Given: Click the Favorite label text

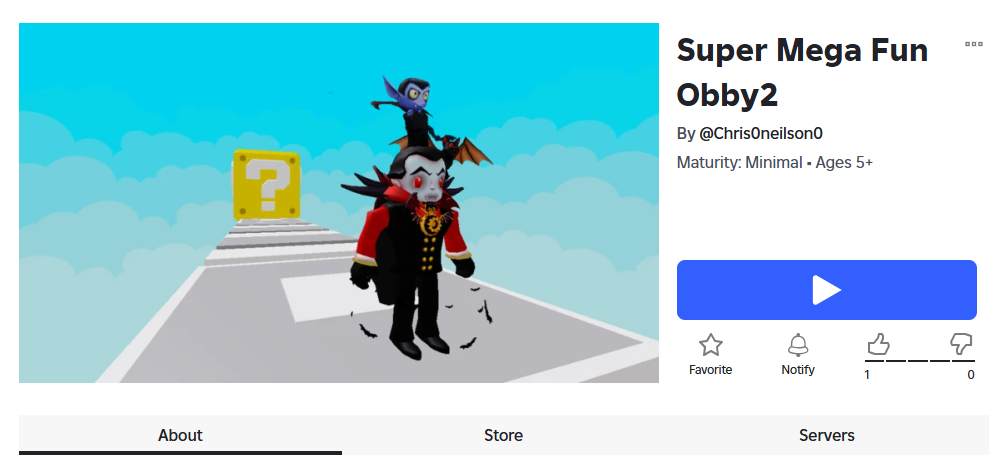Looking at the screenshot, I should pos(710,369).
